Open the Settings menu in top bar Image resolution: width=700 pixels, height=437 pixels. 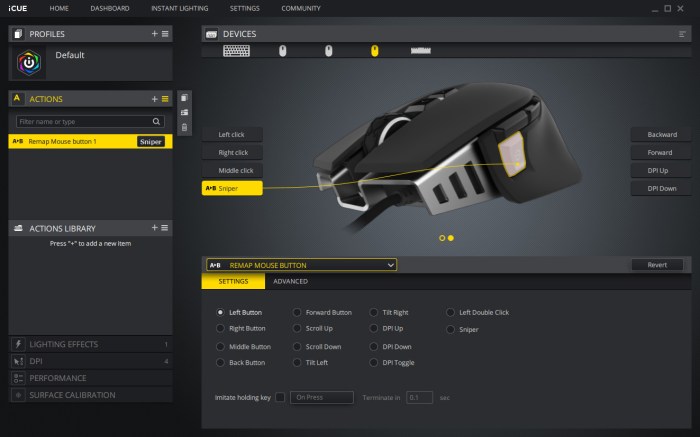click(245, 8)
